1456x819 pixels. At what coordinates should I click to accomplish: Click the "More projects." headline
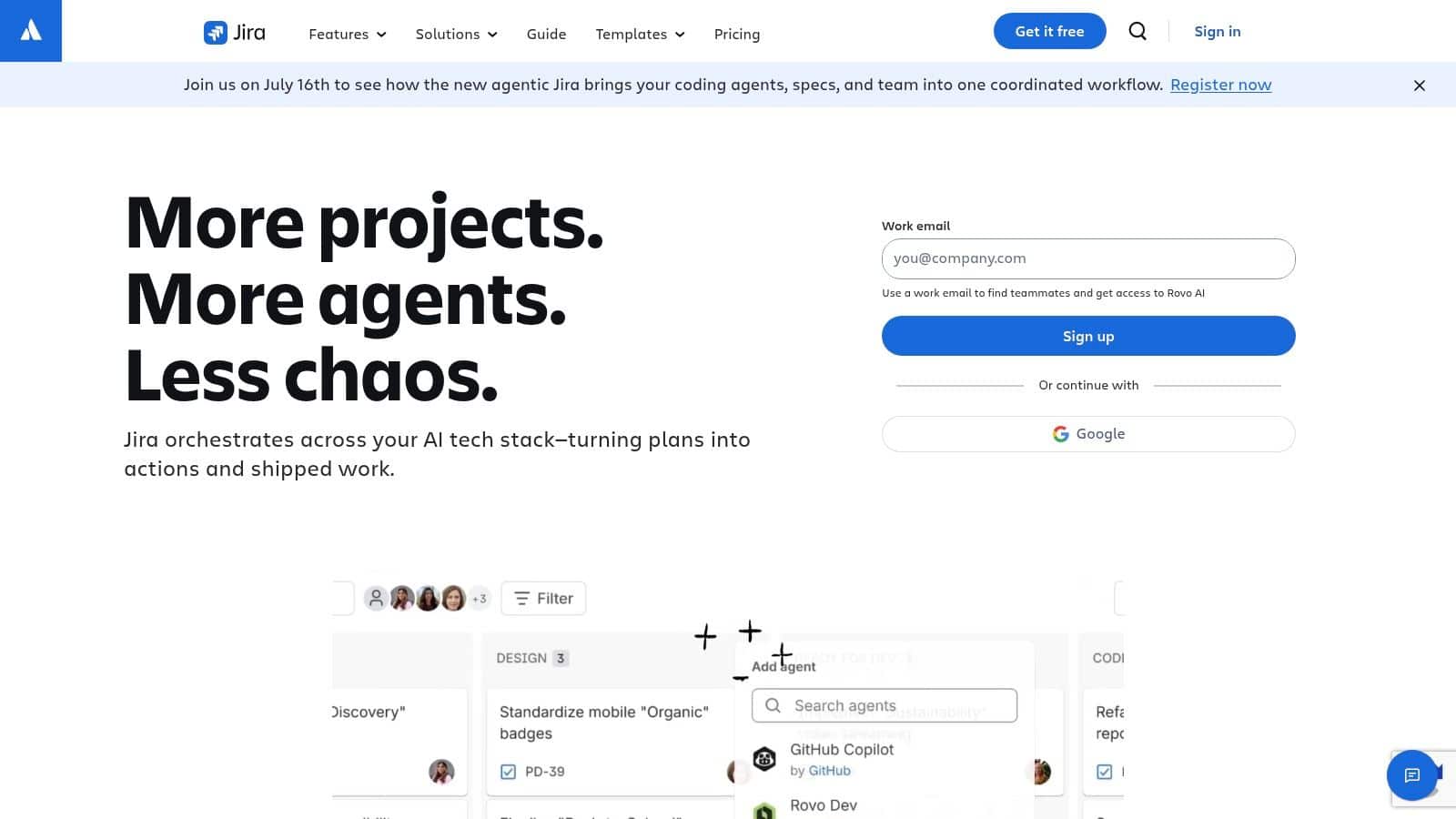364,223
